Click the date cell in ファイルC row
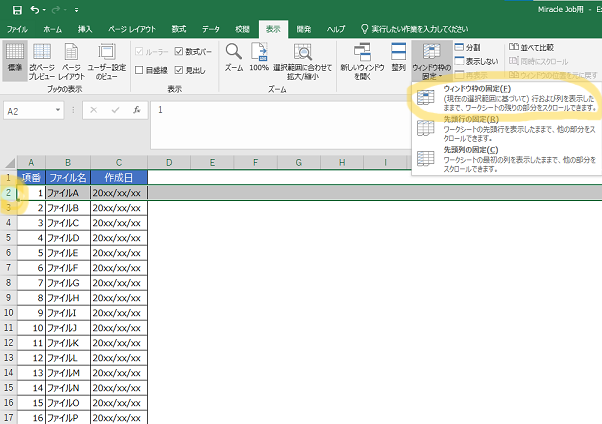The image size is (602, 424). [119, 223]
